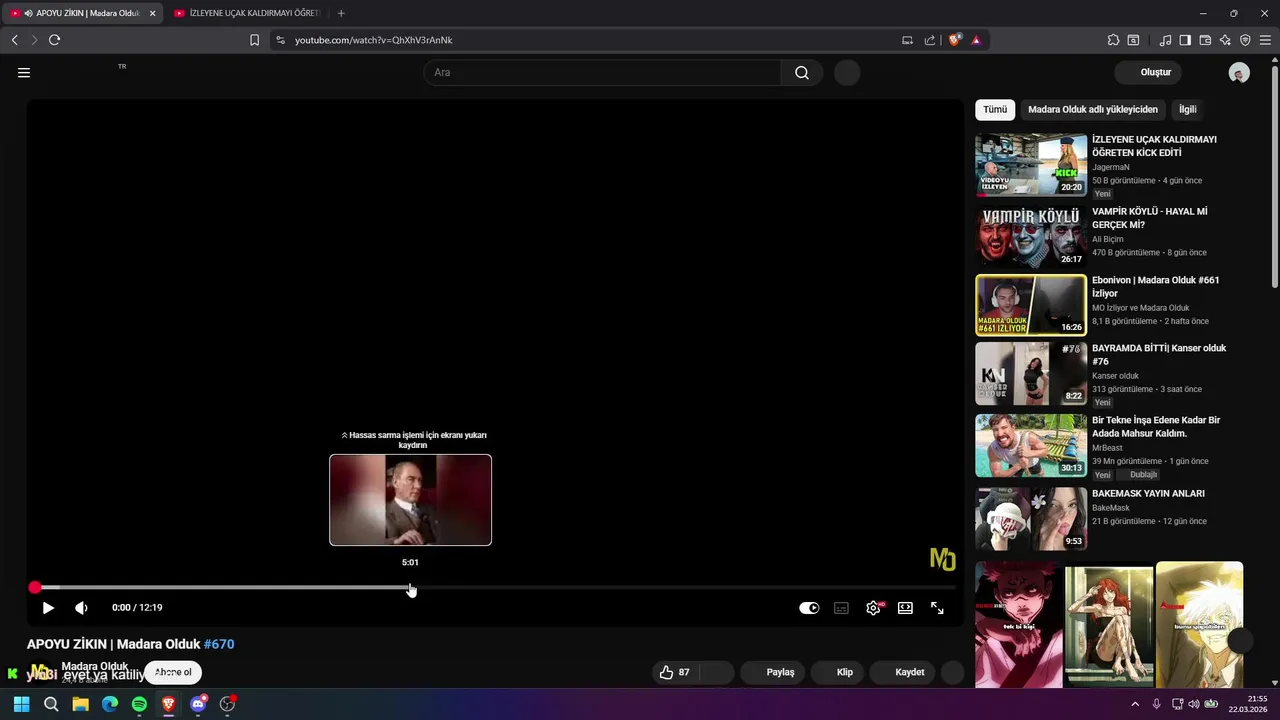The image size is (1280, 720).
Task: Go back with the browser back arrow
Action: [x=15, y=40]
